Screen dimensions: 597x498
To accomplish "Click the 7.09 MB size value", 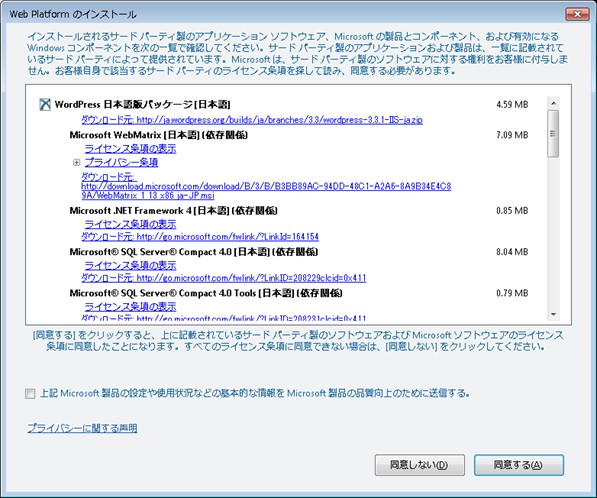I will click(512, 135).
